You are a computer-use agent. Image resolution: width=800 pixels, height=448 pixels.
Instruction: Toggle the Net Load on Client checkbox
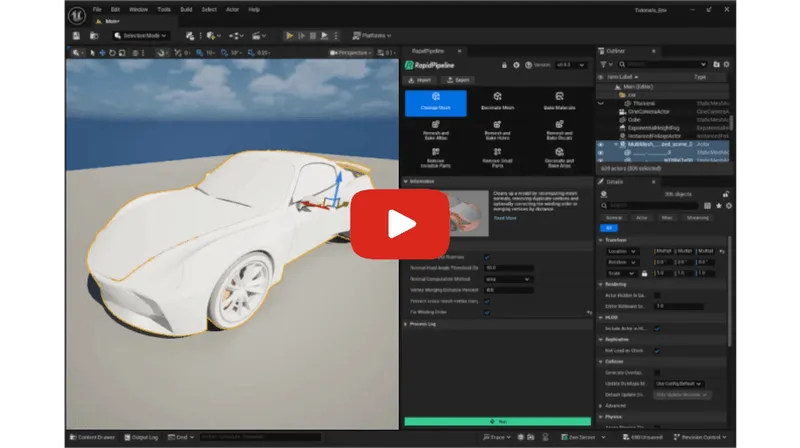click(x=657, y=351)
